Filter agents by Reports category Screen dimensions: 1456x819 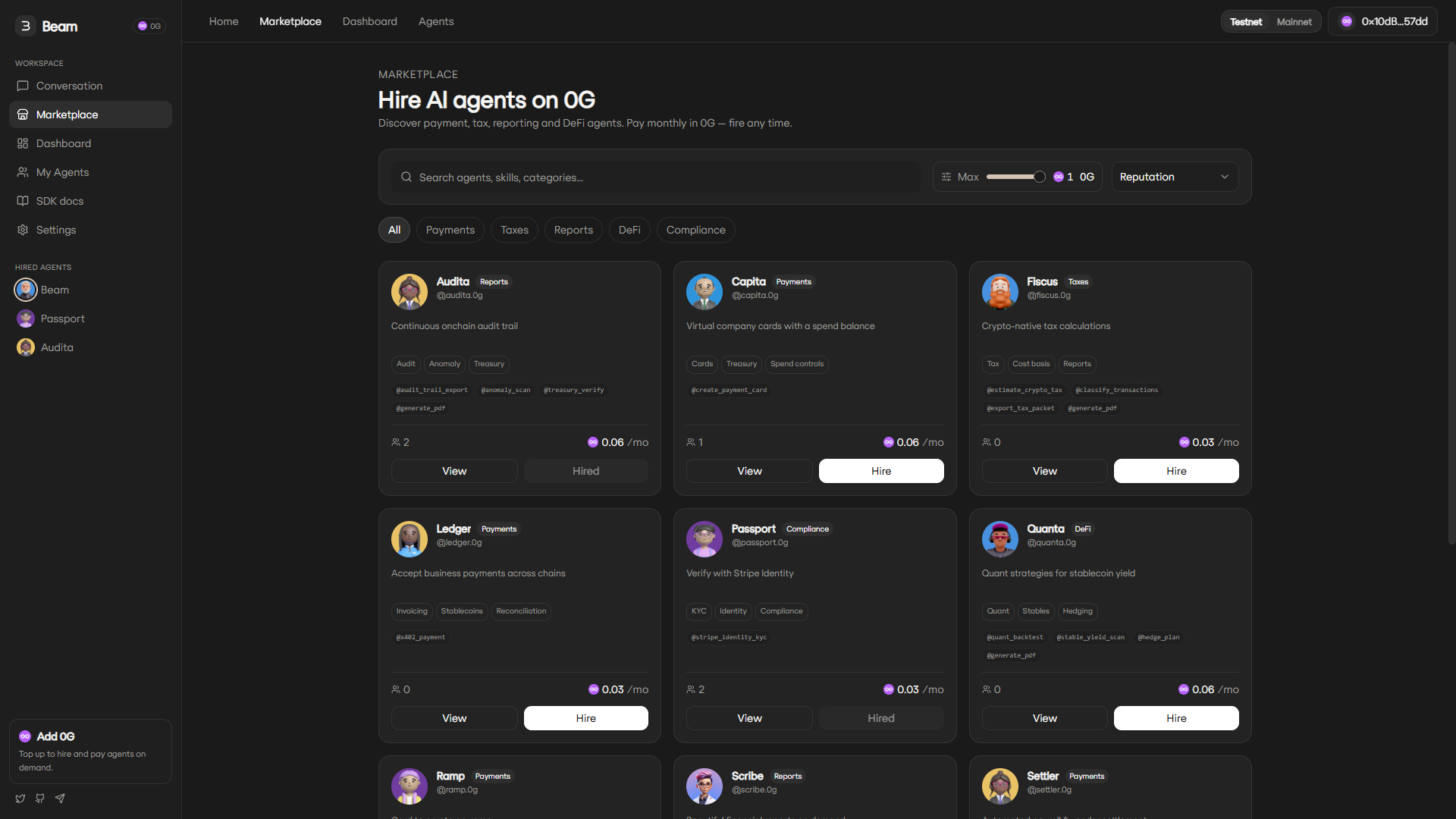(573, 230)
